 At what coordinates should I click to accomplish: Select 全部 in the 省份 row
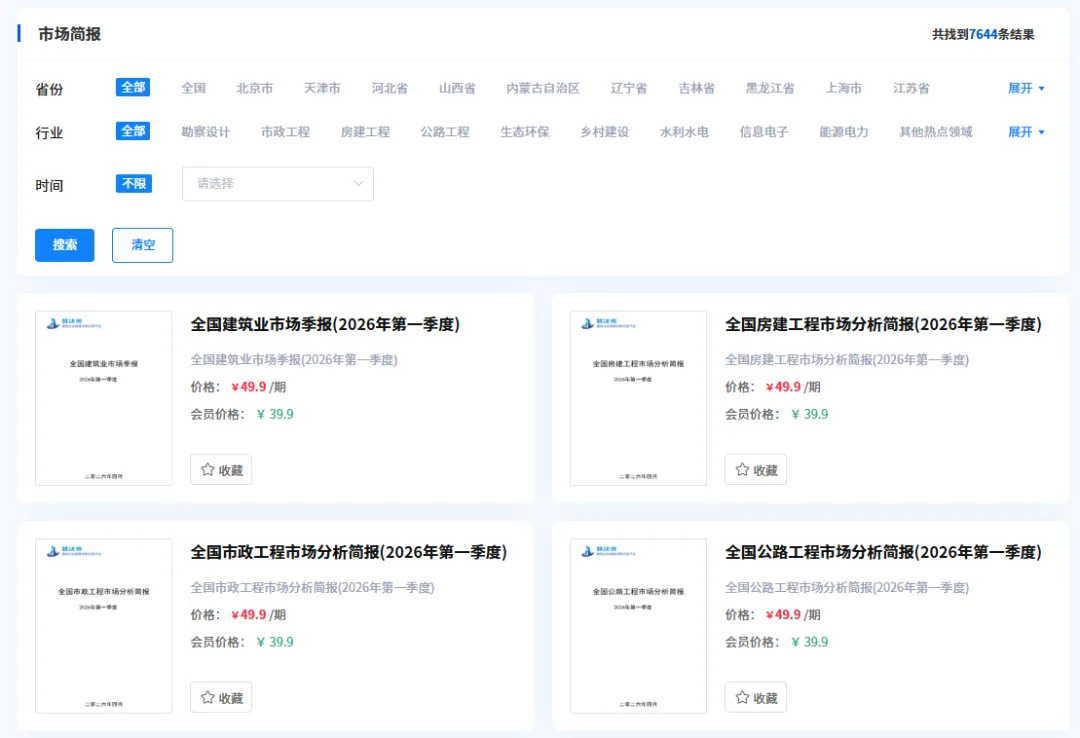(133, 88)
